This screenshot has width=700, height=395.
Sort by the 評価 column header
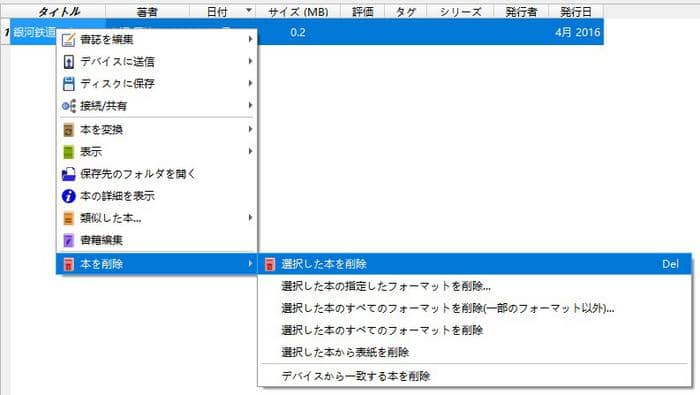362,12
